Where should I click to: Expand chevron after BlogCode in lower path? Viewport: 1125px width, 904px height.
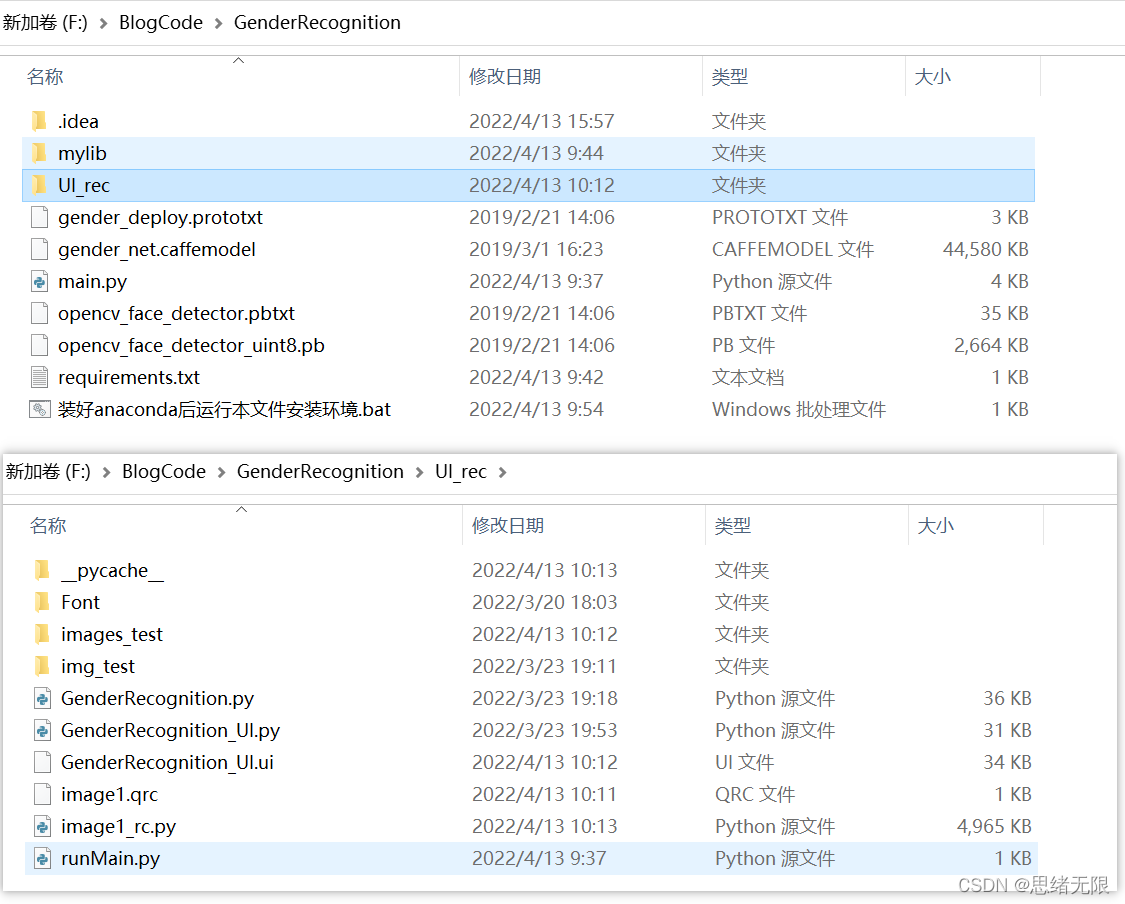point(221,472)
